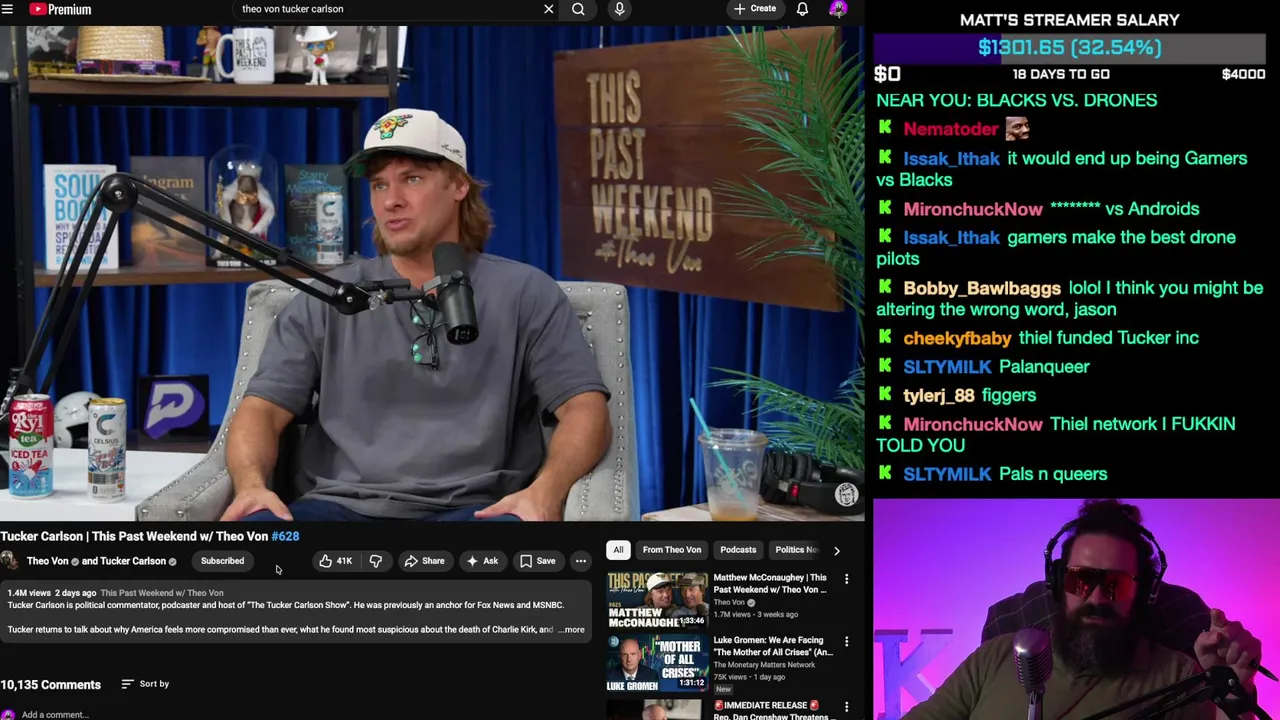The width and height of the screenshot is (1280, 720).
Task: Select the Podcasts chip
Action: [738, 550]
